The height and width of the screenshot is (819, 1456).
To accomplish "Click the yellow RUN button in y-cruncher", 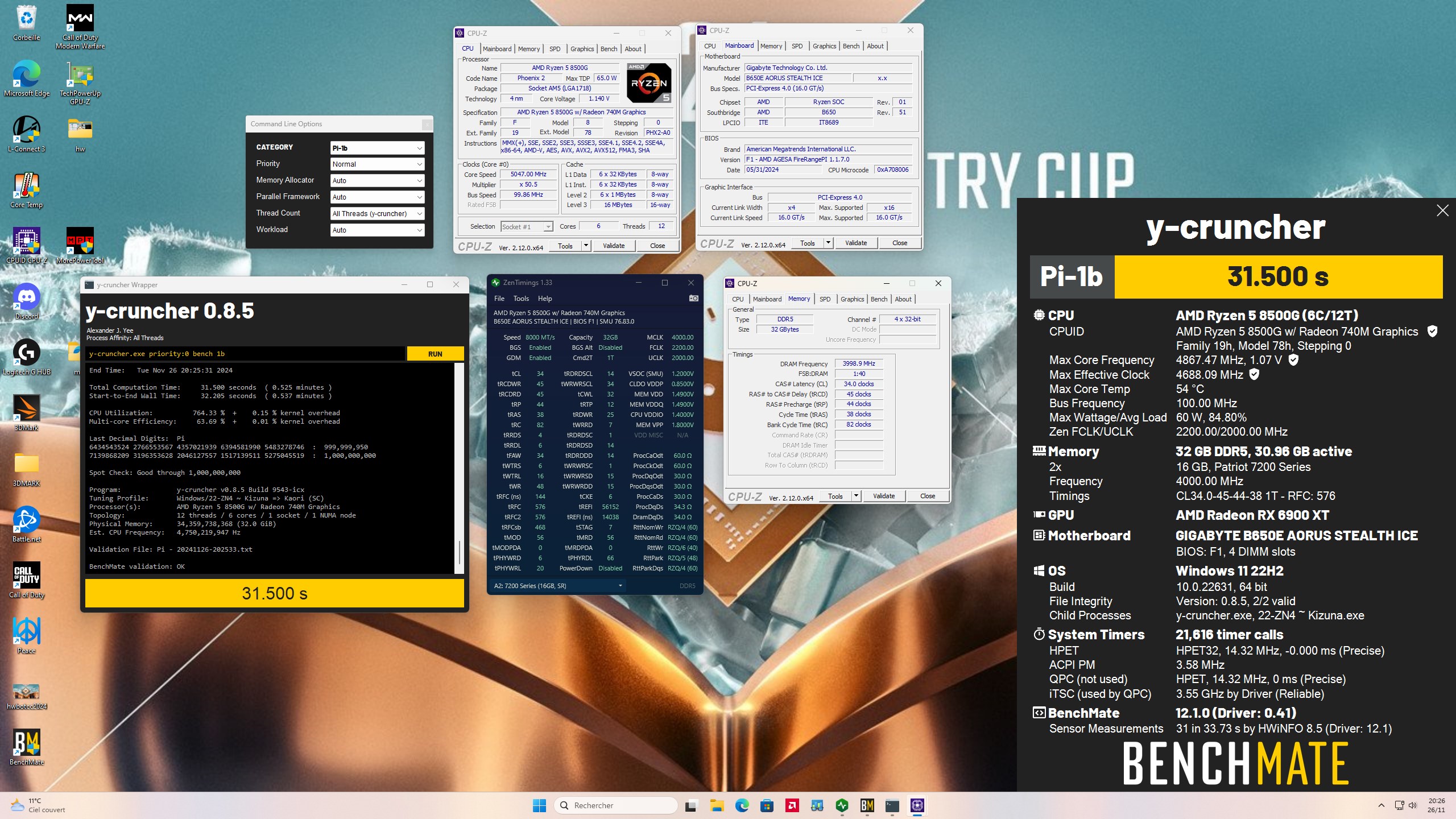I will point(435,354).
